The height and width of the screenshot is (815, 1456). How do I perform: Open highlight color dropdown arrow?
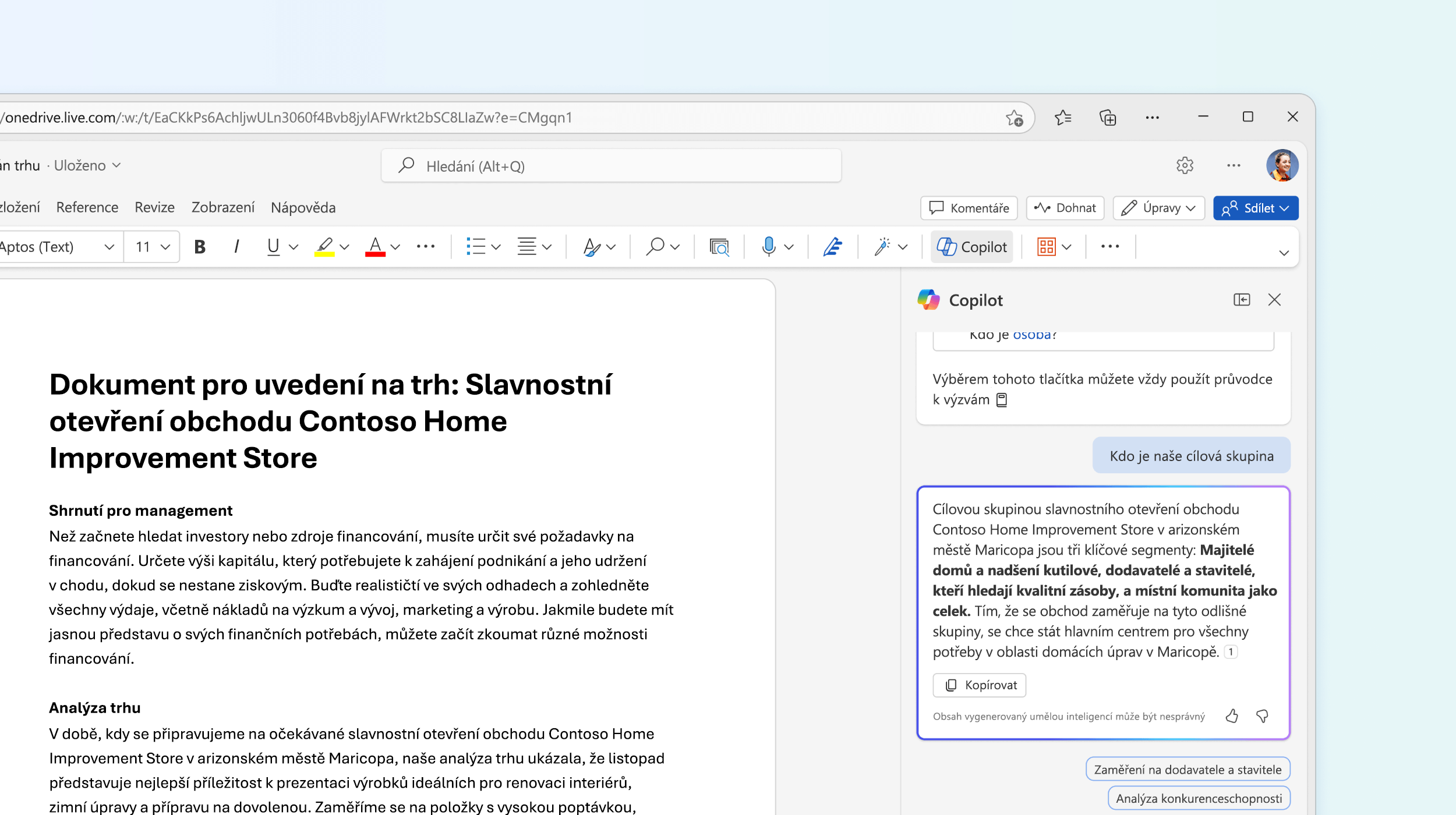[x=345, y=247]
